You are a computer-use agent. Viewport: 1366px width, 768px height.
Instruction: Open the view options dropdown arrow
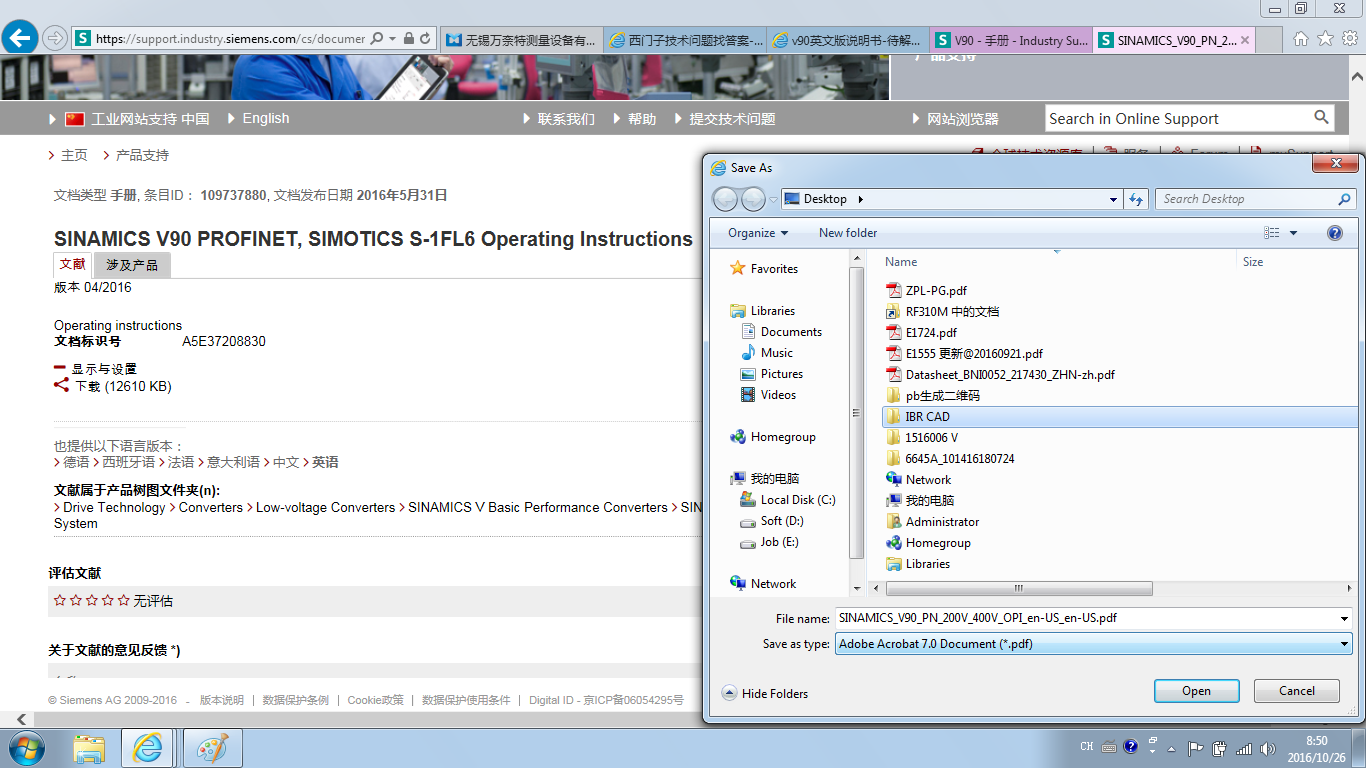1293,233
